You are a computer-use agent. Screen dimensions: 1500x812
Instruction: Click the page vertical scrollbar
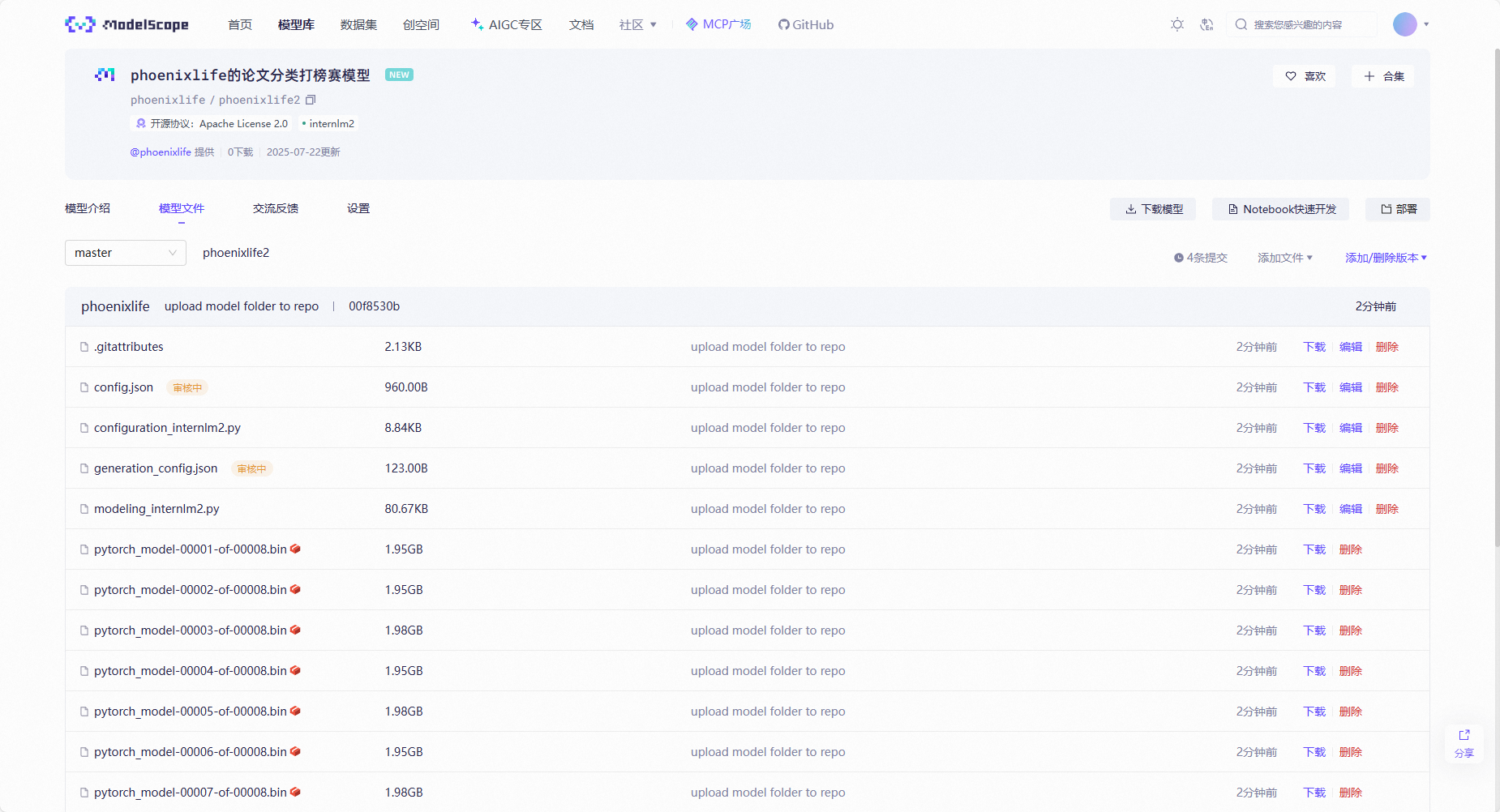click(x=1497, y=298)
